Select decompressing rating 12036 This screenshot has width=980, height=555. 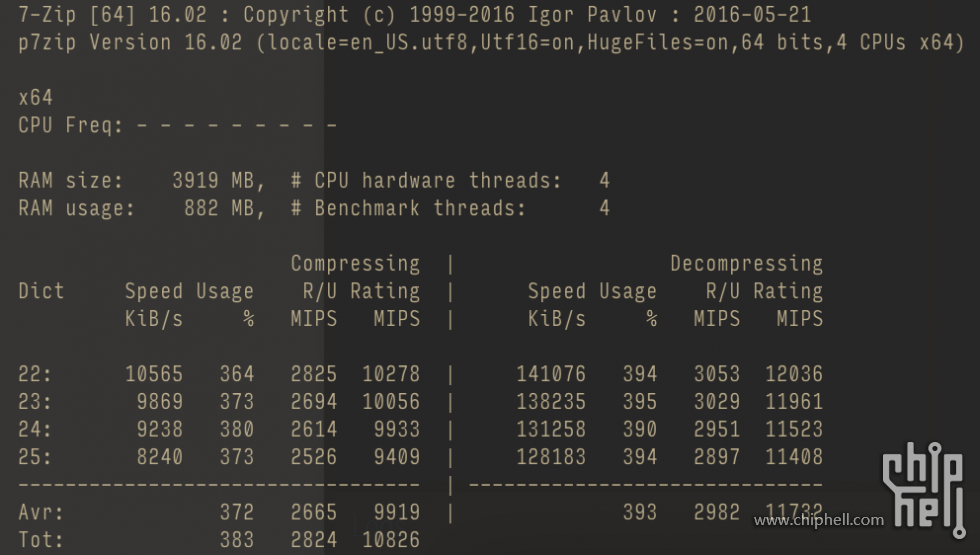(794, 374)
